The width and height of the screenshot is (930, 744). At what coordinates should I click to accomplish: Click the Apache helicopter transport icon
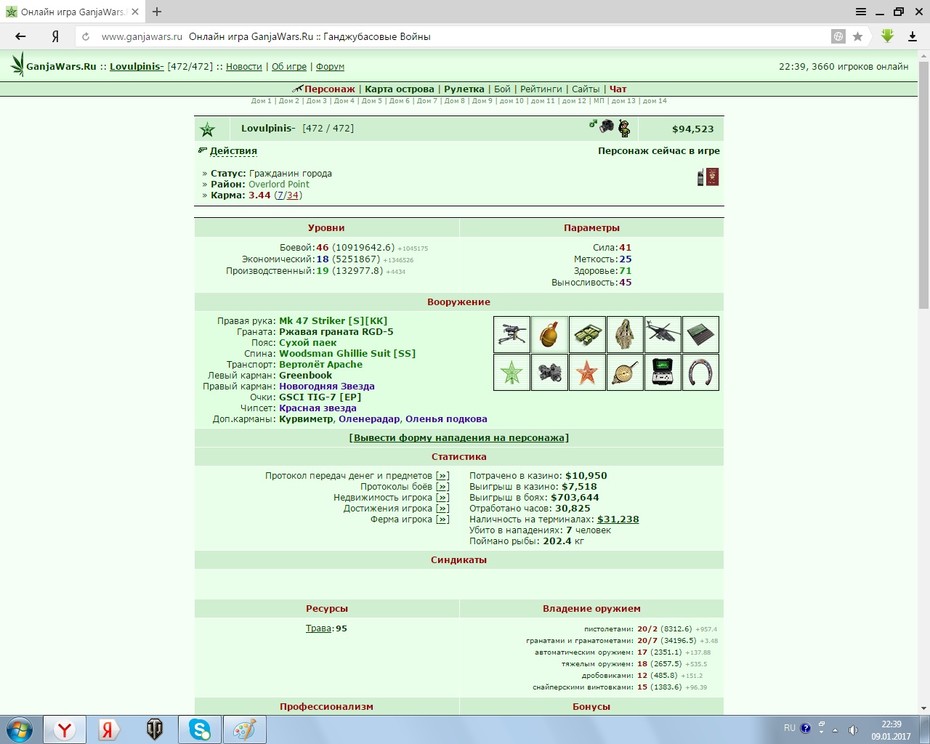point(663,335)
